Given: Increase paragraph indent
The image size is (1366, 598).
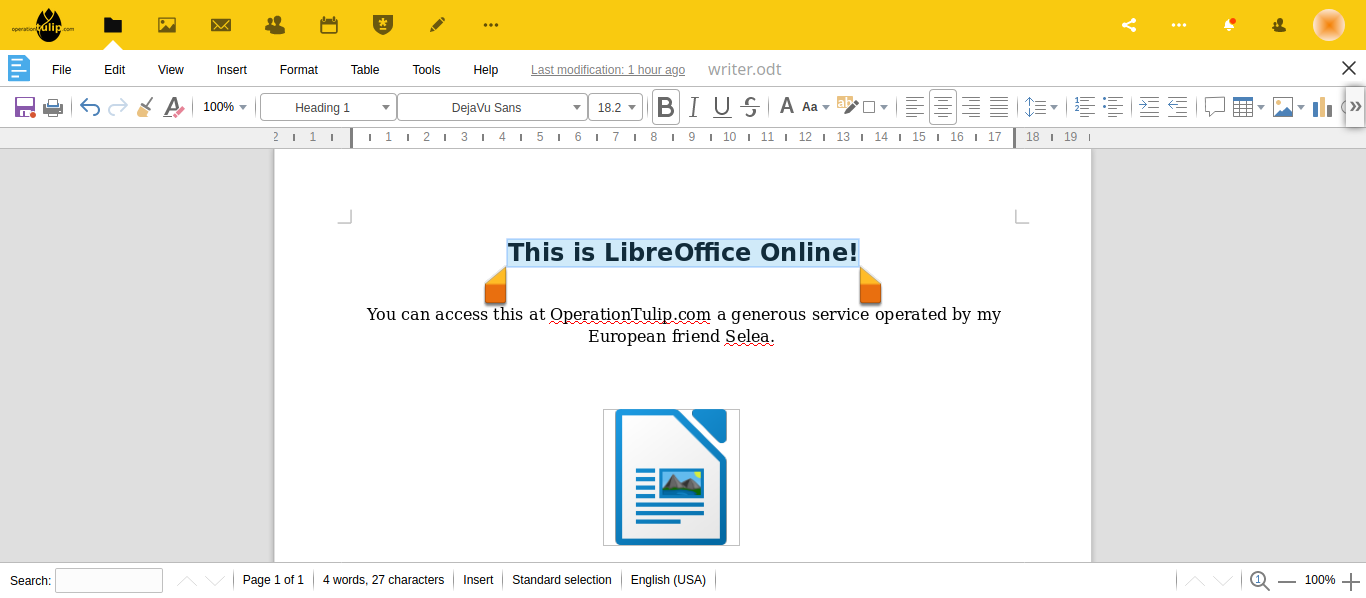Looking at the screenshot, I should click(x=1149, y=107).
